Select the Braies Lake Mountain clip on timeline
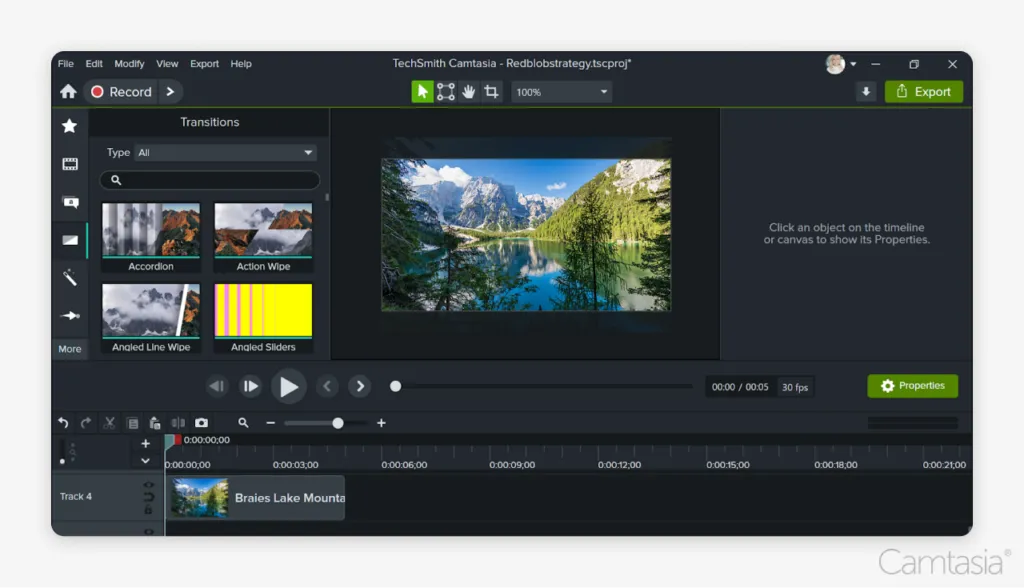The width and height of the screenshot is (1024, 588). (255, 498)
